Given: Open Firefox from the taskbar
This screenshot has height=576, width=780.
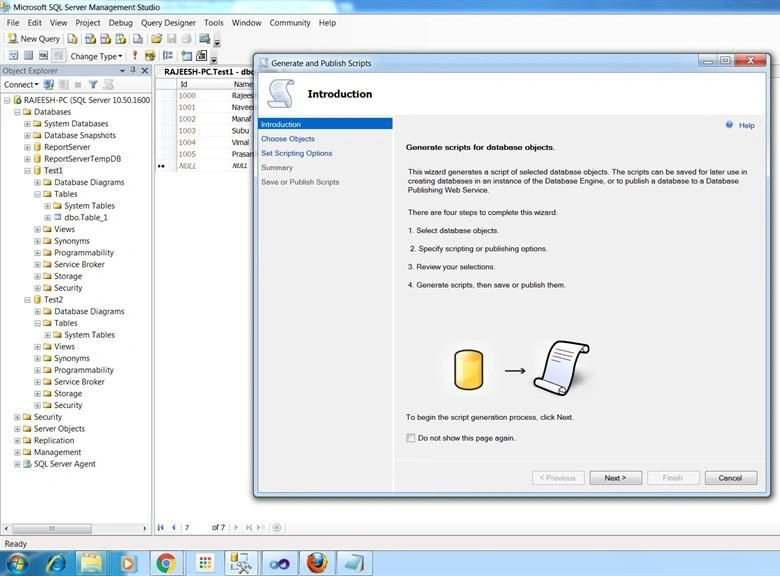Looking at the screenshot, I should (317, 563).
